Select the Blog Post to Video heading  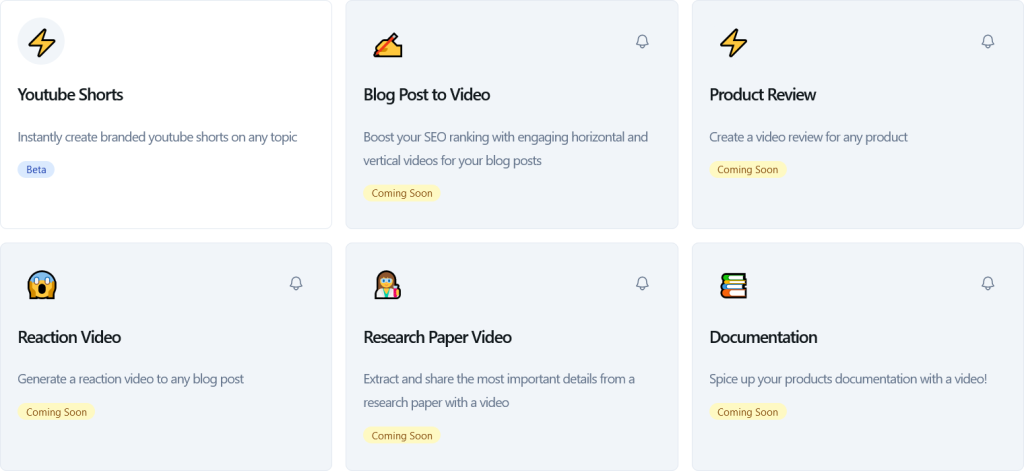(x=426, y=95)
